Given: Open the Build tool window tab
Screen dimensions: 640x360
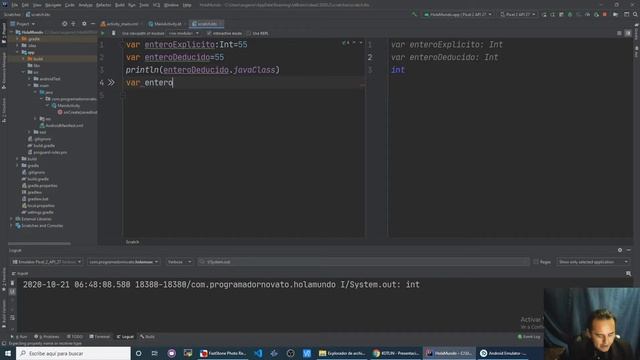Looking at the screenshot, I should (147, 337).
